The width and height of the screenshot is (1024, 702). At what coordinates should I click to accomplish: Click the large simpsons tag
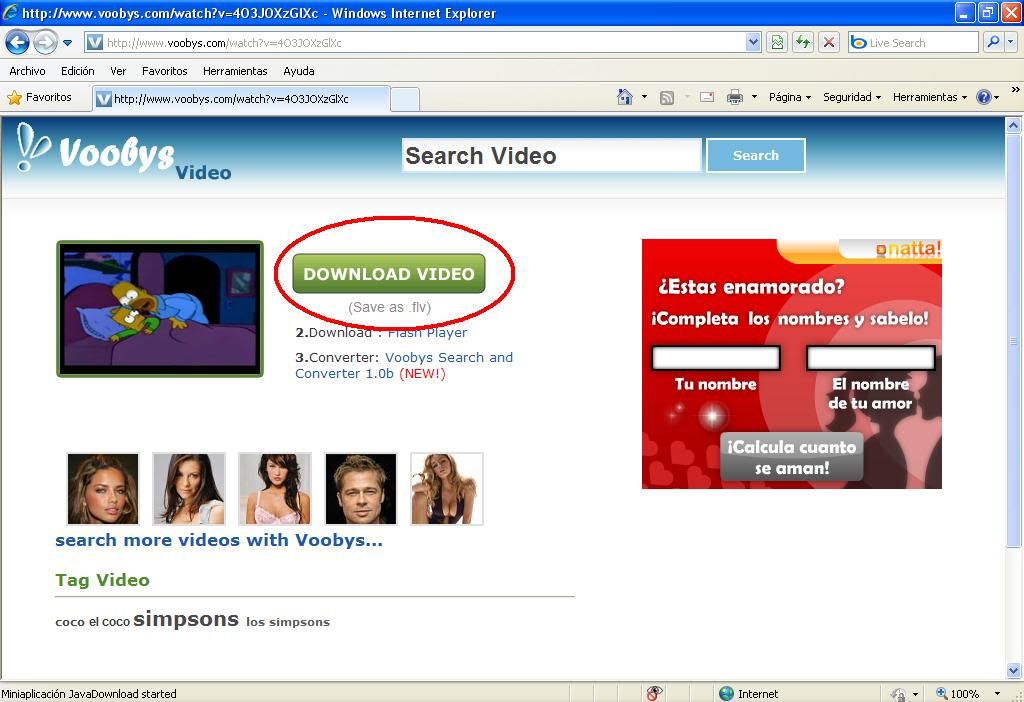(x=186, y=619)
